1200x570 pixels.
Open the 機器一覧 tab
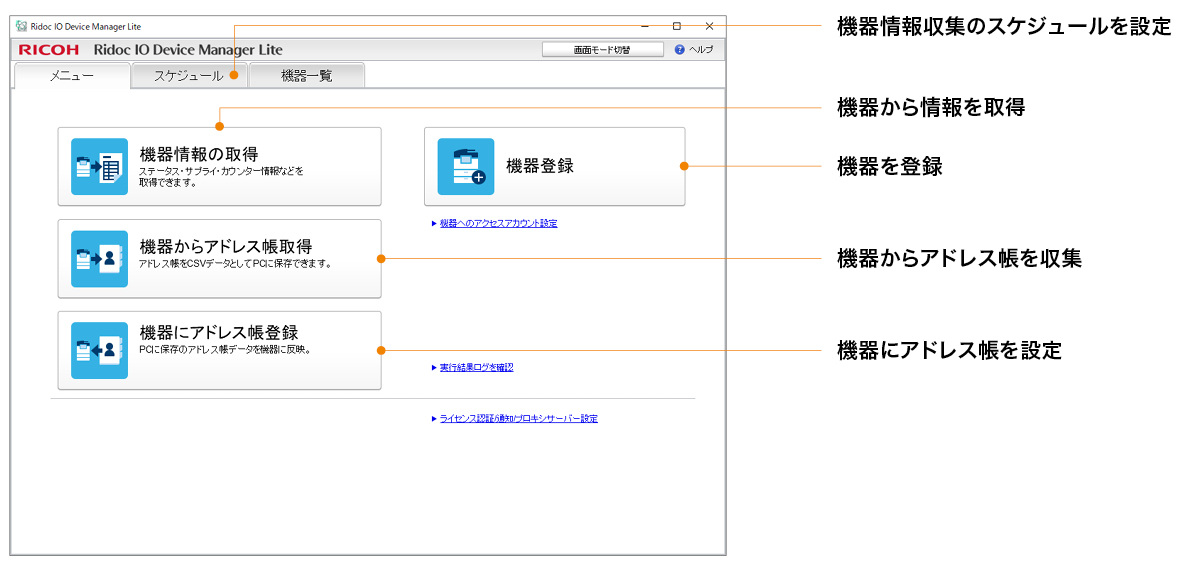pos(307,76)
